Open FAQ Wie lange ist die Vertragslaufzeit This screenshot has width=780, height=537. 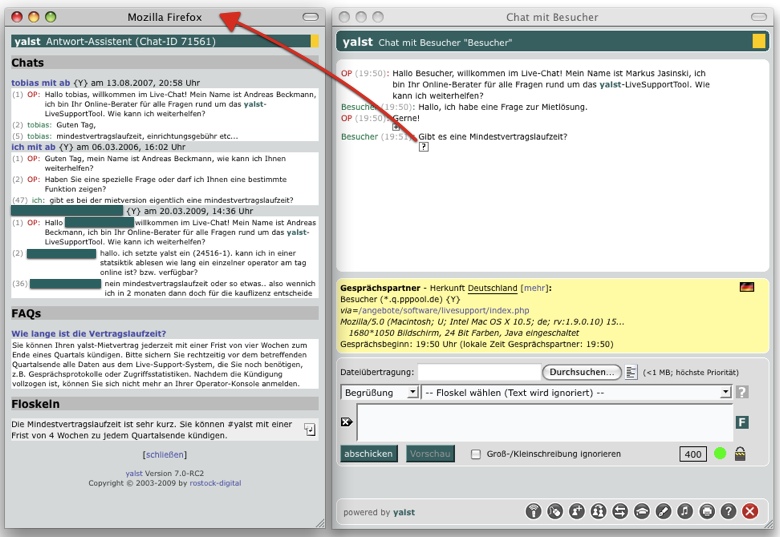89,334
